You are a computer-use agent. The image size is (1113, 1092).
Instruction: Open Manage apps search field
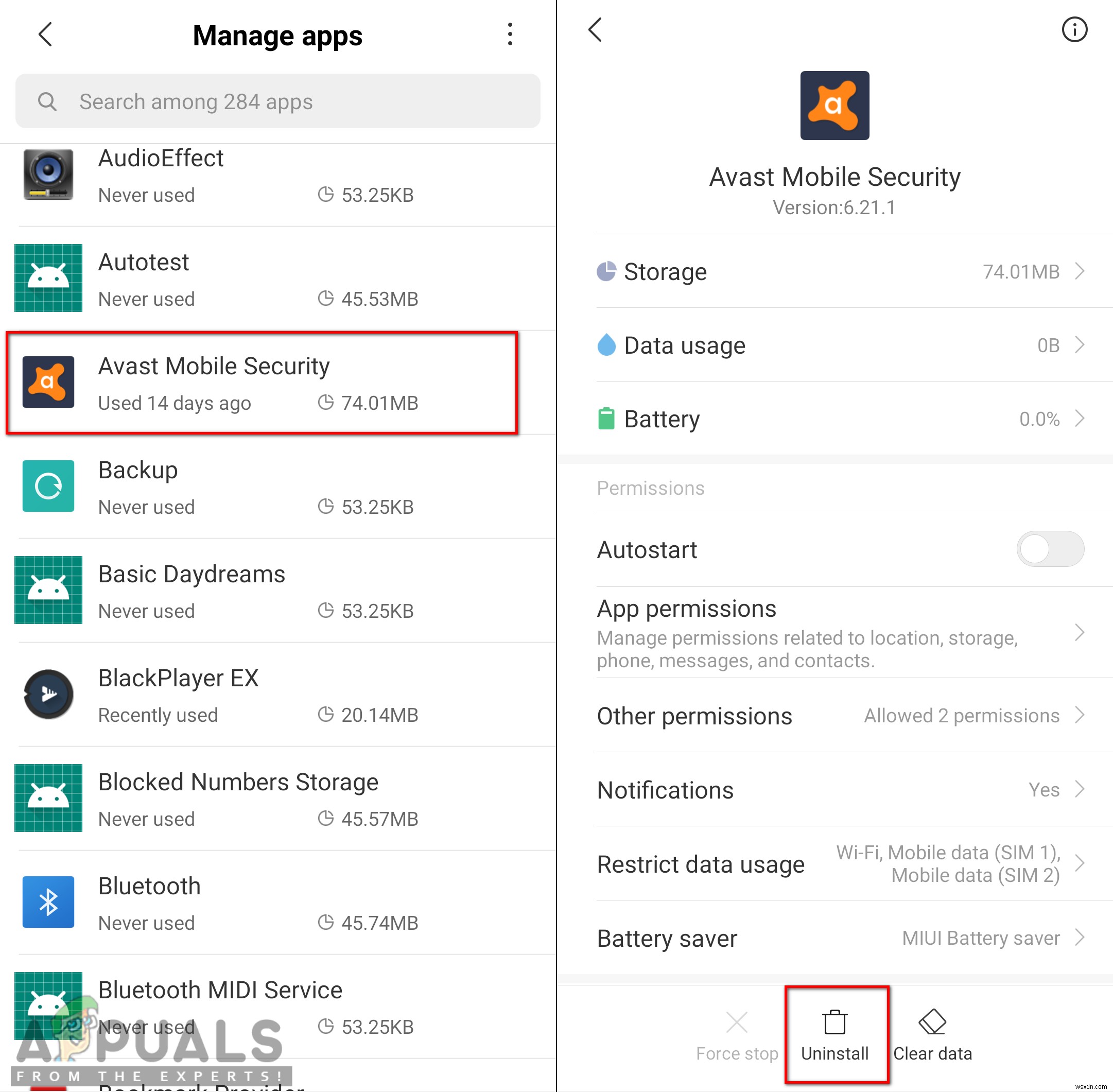point(278,101)
